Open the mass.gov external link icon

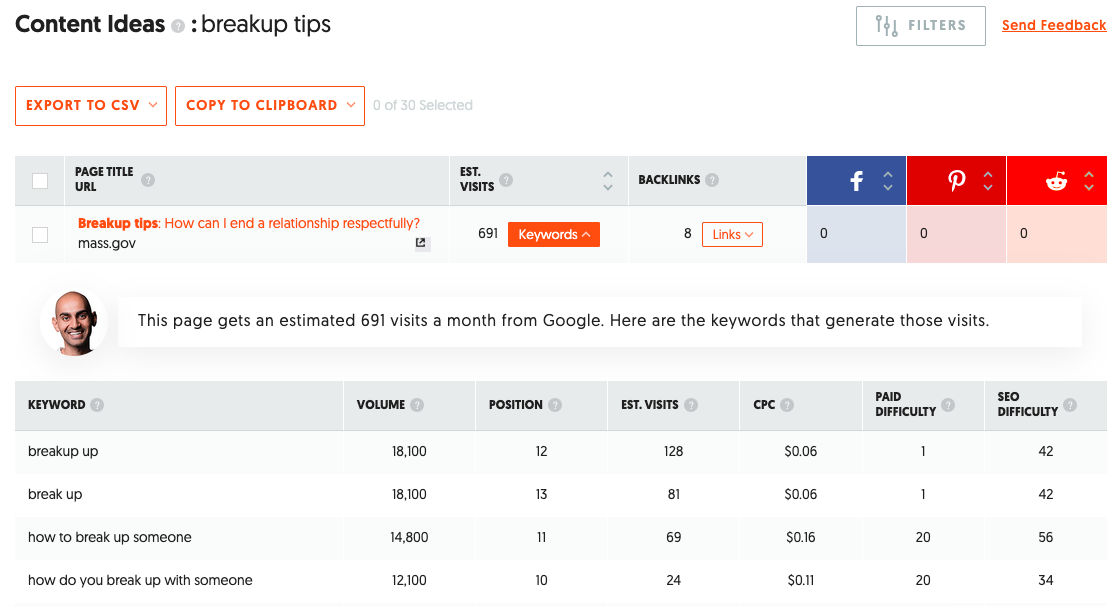click(x=421, y=243)
